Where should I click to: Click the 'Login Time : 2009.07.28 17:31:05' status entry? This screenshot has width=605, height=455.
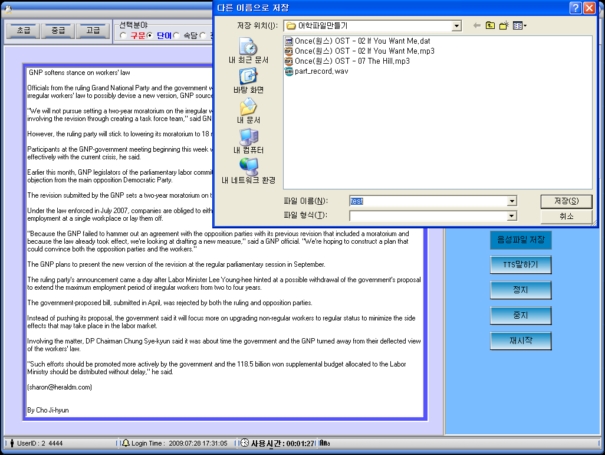179,443
